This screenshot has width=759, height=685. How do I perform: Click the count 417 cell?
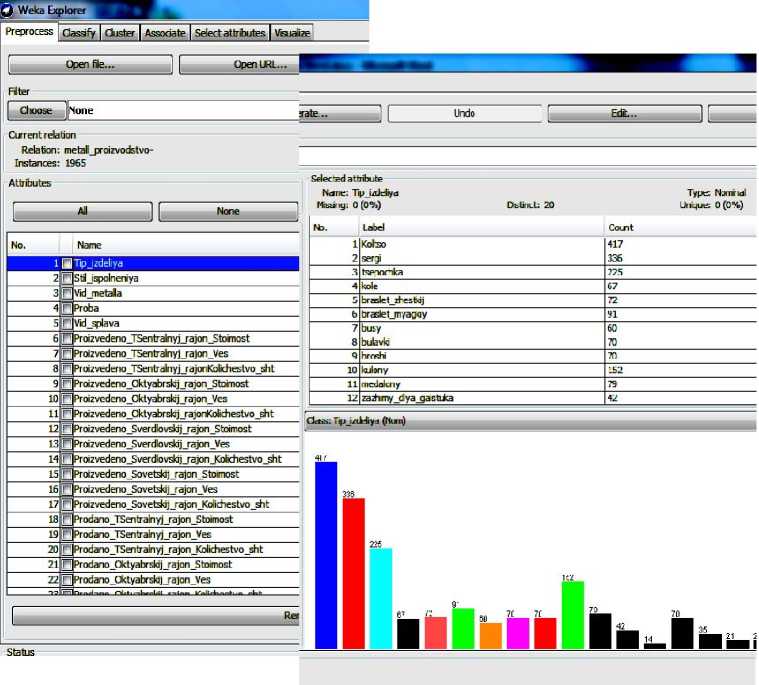point(680,244)
